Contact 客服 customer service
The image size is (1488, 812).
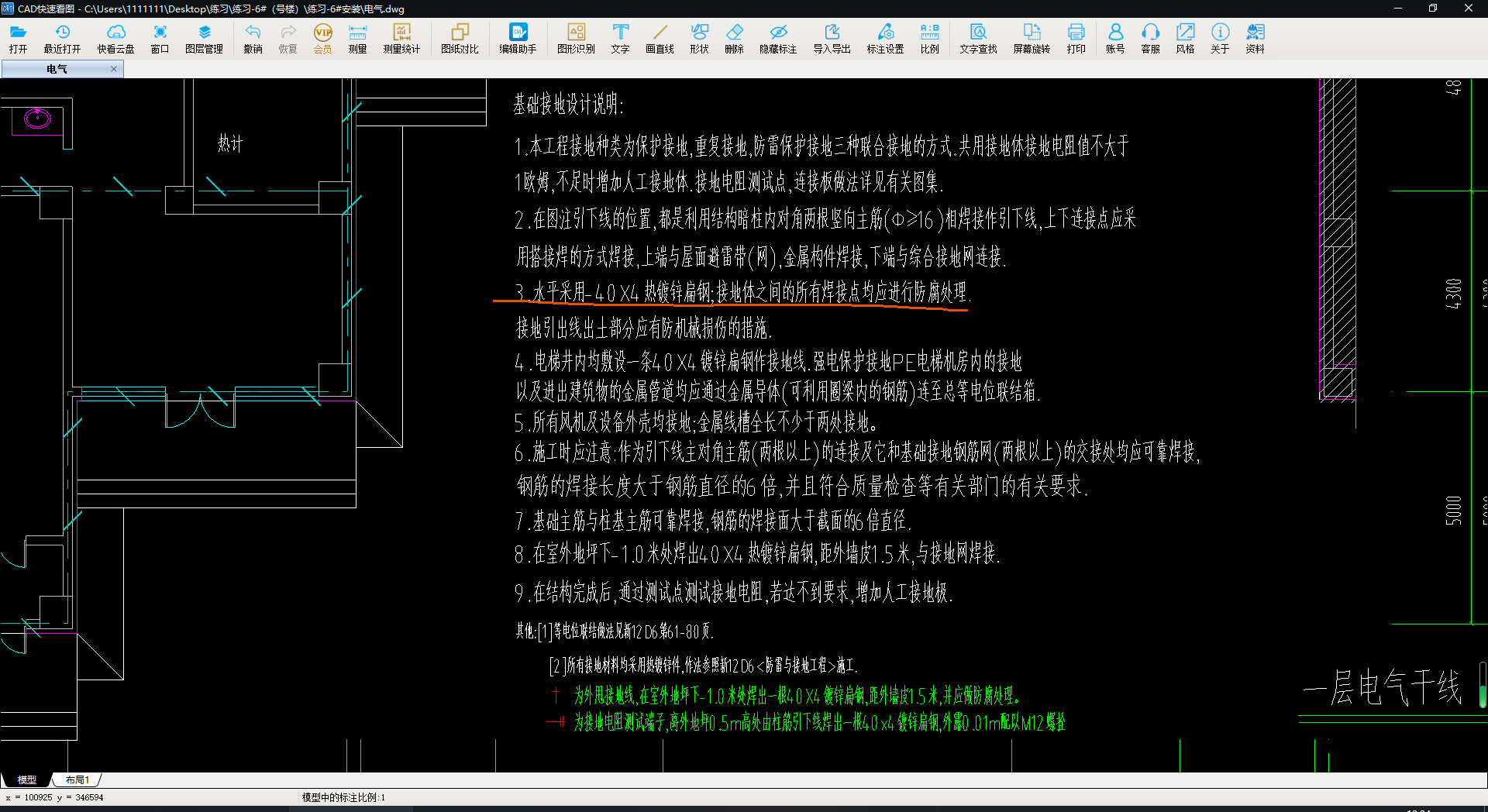1150,38
